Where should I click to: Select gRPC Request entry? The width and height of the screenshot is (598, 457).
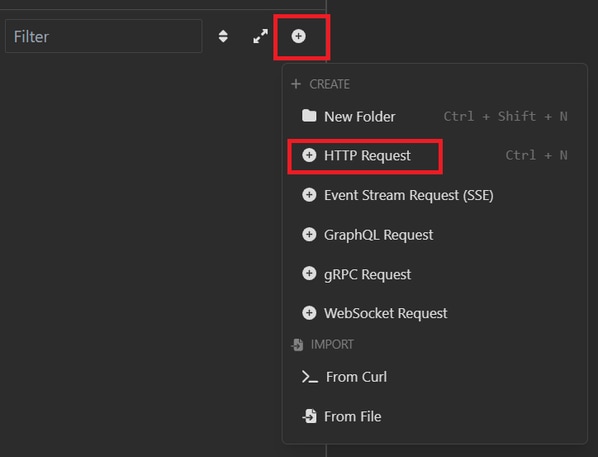click(x=435, y=274)
